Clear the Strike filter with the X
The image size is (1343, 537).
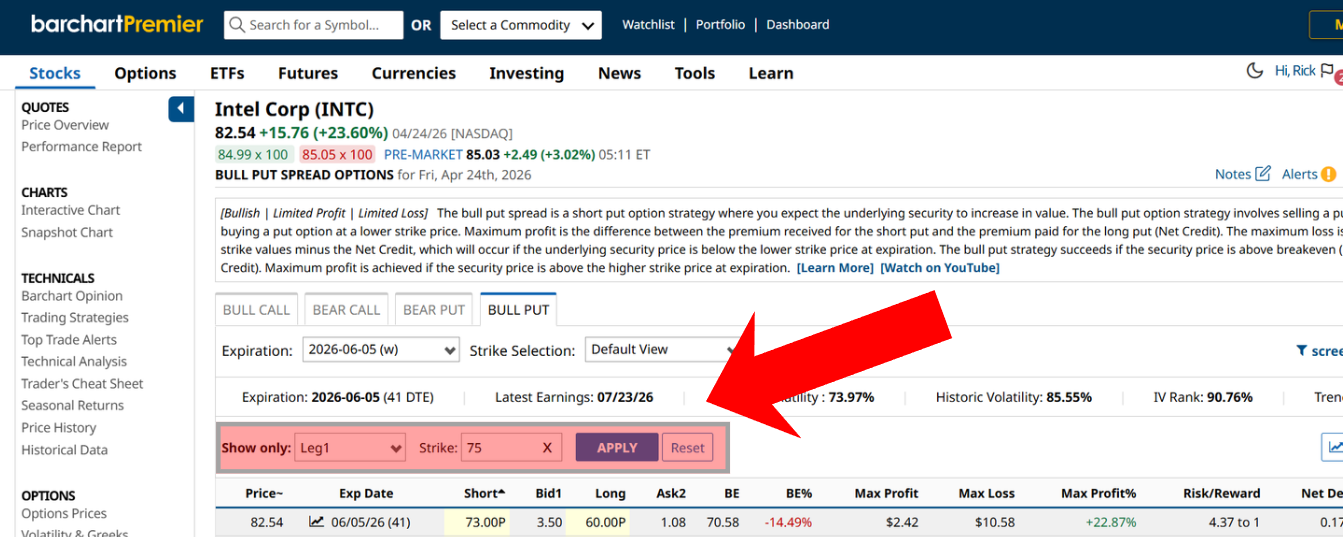547,448
